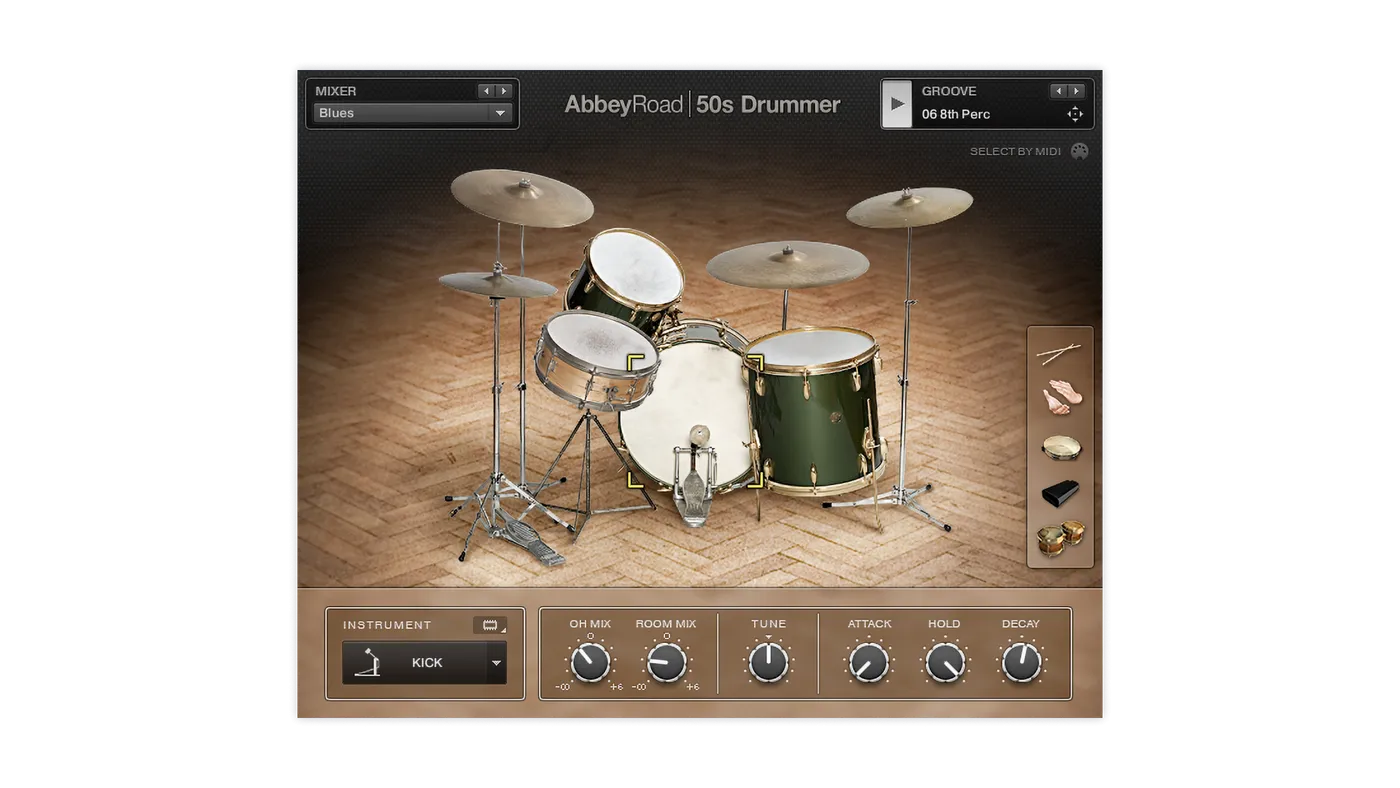Go to previous mixer preset
Screen dimensions: 1400x788
point(486,91)
